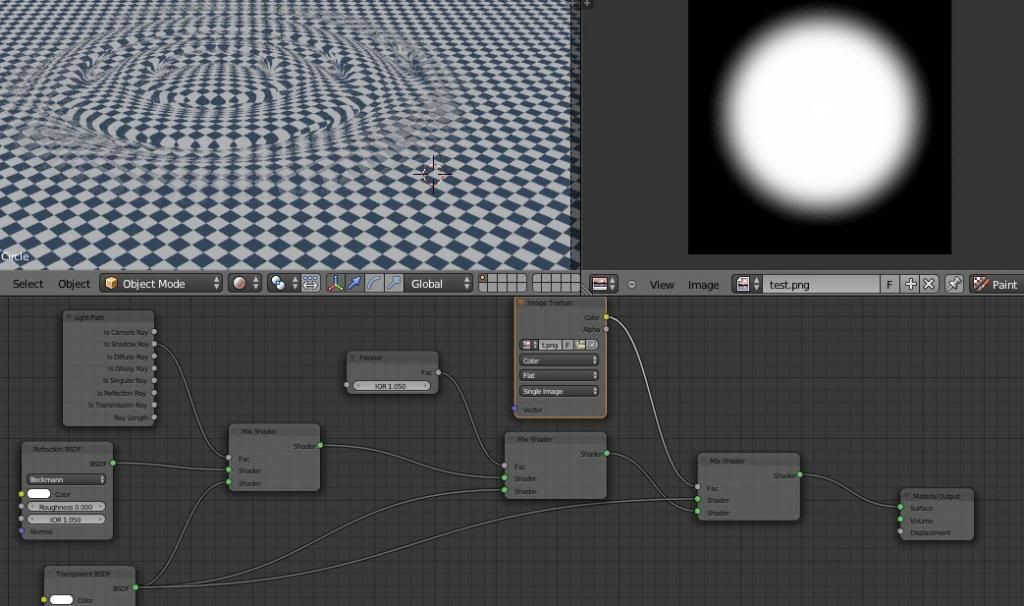Select the viewport shading sphere icon
The image size is (1024, 606).
[241, 284]
